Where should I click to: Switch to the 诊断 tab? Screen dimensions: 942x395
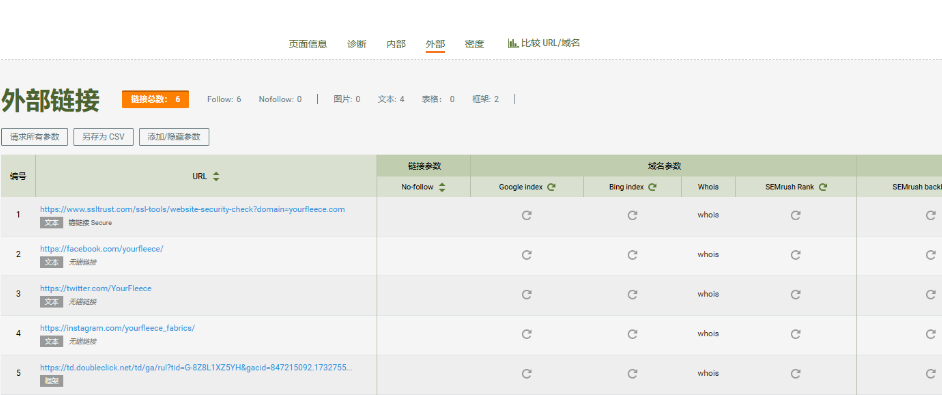point(356,44)
